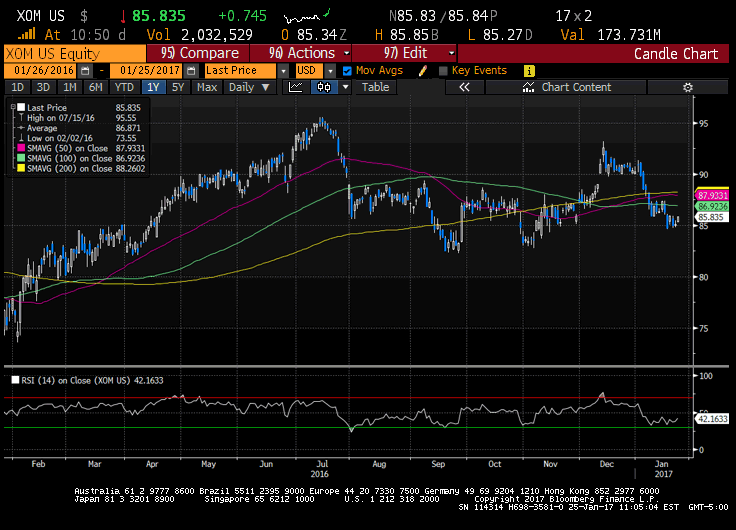
Task: Open chart settings gear
Action: tap(688, 87)
